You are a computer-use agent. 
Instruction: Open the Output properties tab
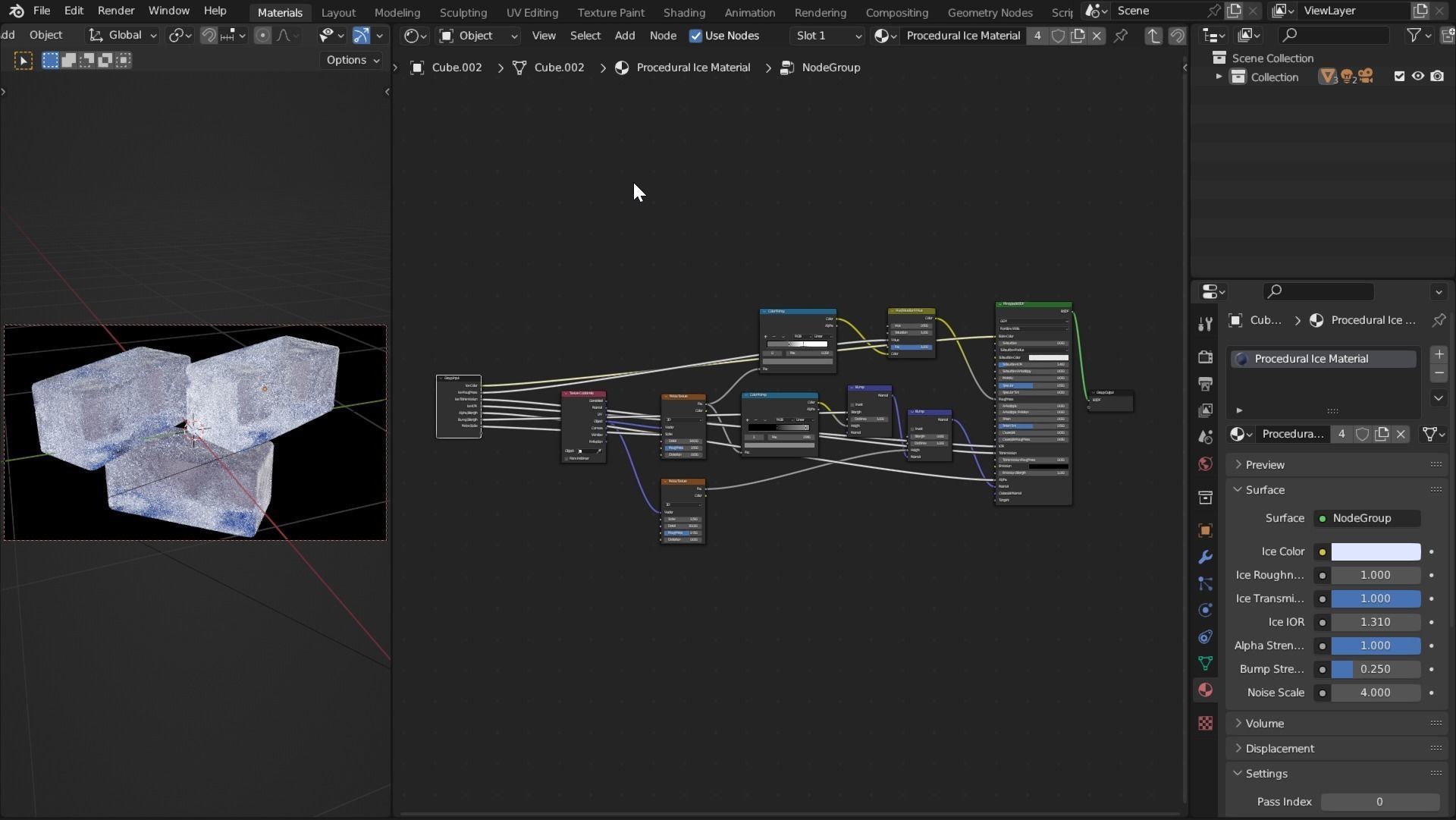pyautogui.click(x=1205, y=384)
